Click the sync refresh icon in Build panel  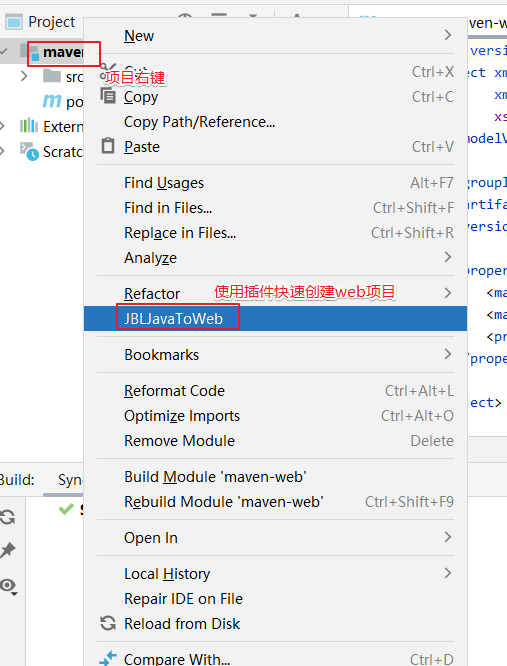(7, 517)
